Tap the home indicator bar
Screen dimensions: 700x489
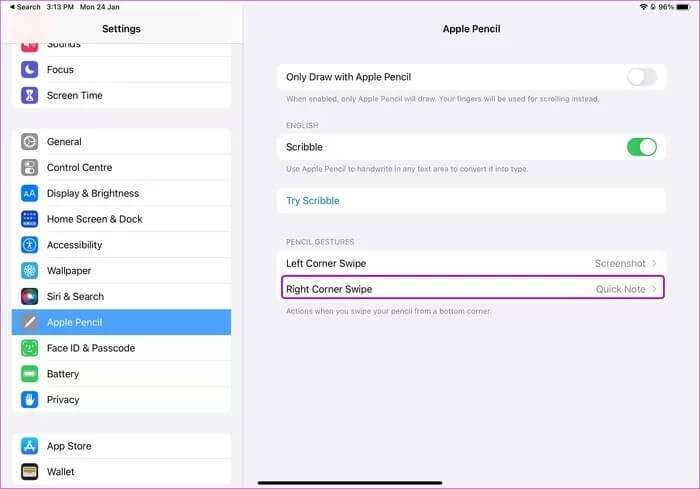[350, 483]
